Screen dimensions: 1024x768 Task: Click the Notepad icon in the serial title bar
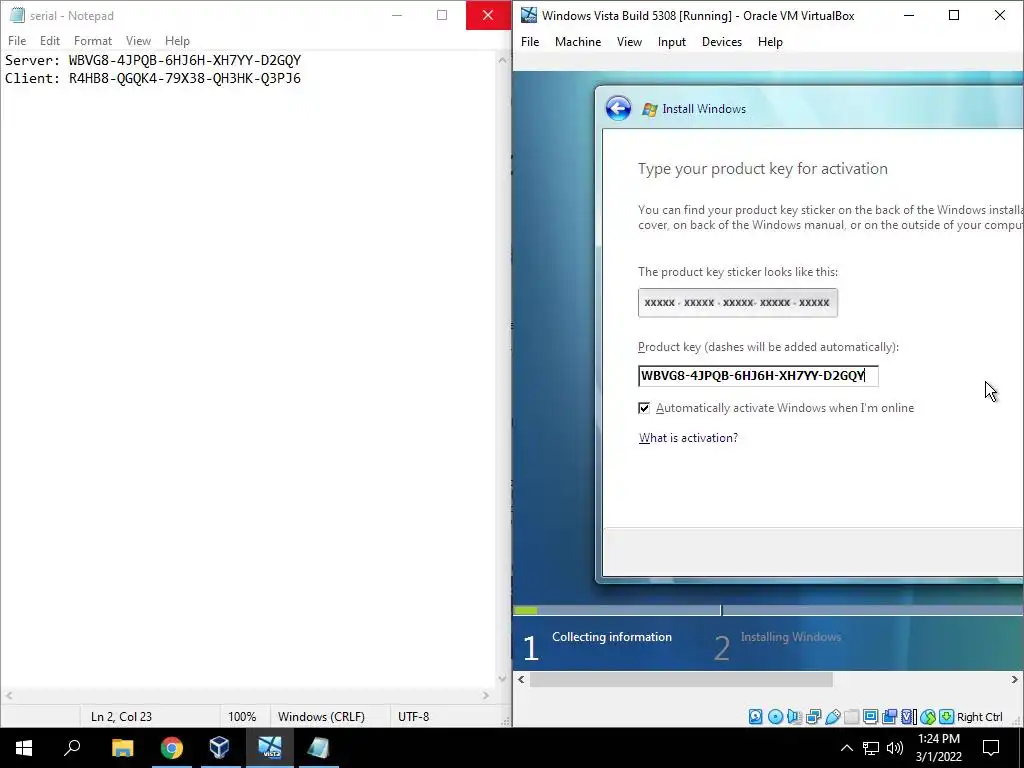pyautogui.click(x=18, y=15)
